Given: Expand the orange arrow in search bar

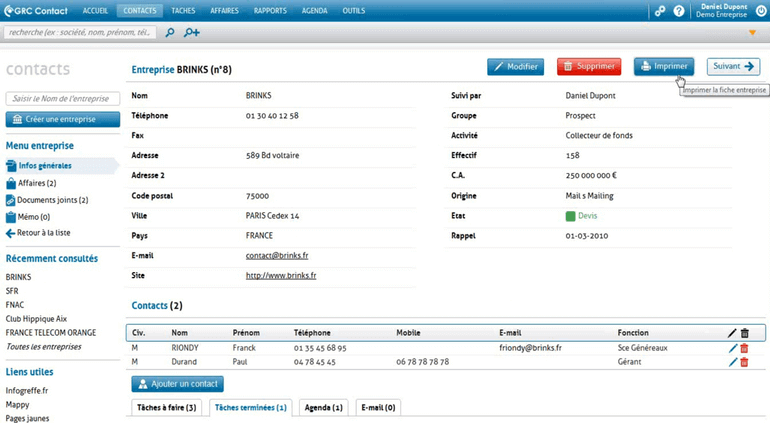Looking at the screenshot, I should click(x=752, y=33).
